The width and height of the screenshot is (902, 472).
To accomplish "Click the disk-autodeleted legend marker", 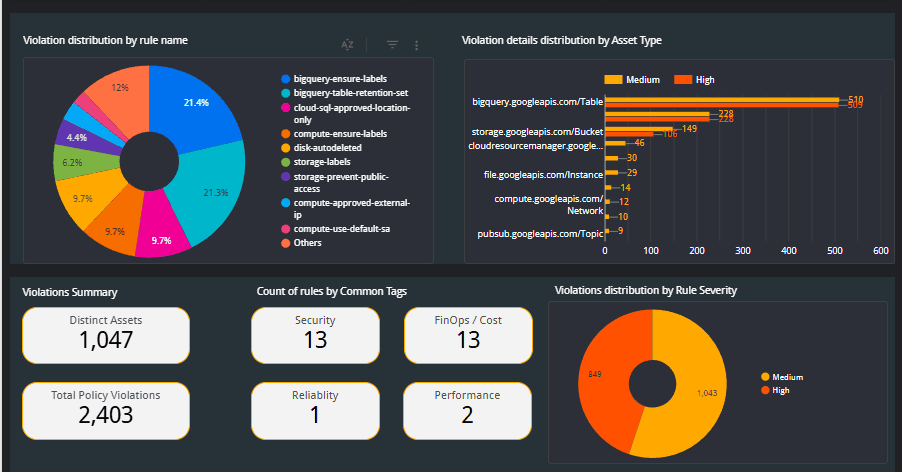I will (285, 147).
